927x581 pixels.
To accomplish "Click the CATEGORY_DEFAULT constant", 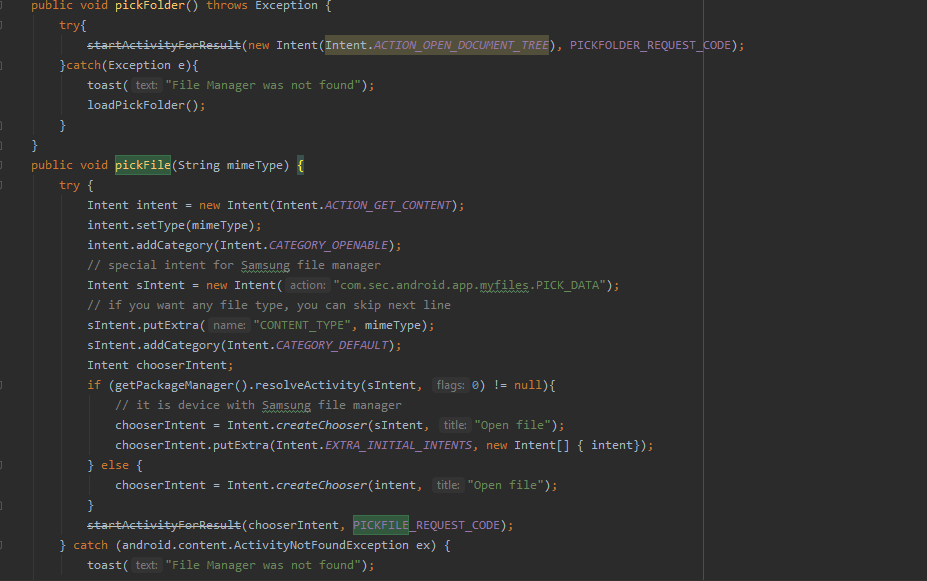I will tap(332, 345).
